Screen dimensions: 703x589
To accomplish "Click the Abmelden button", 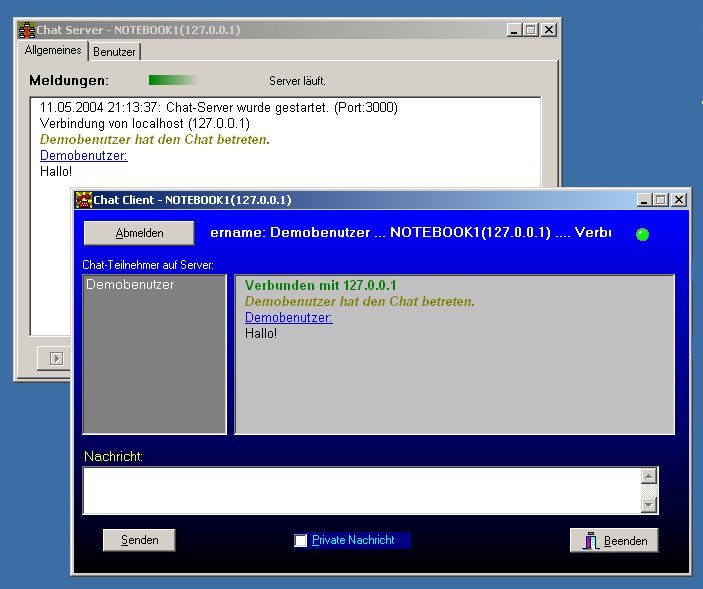I will click(139, 233).
